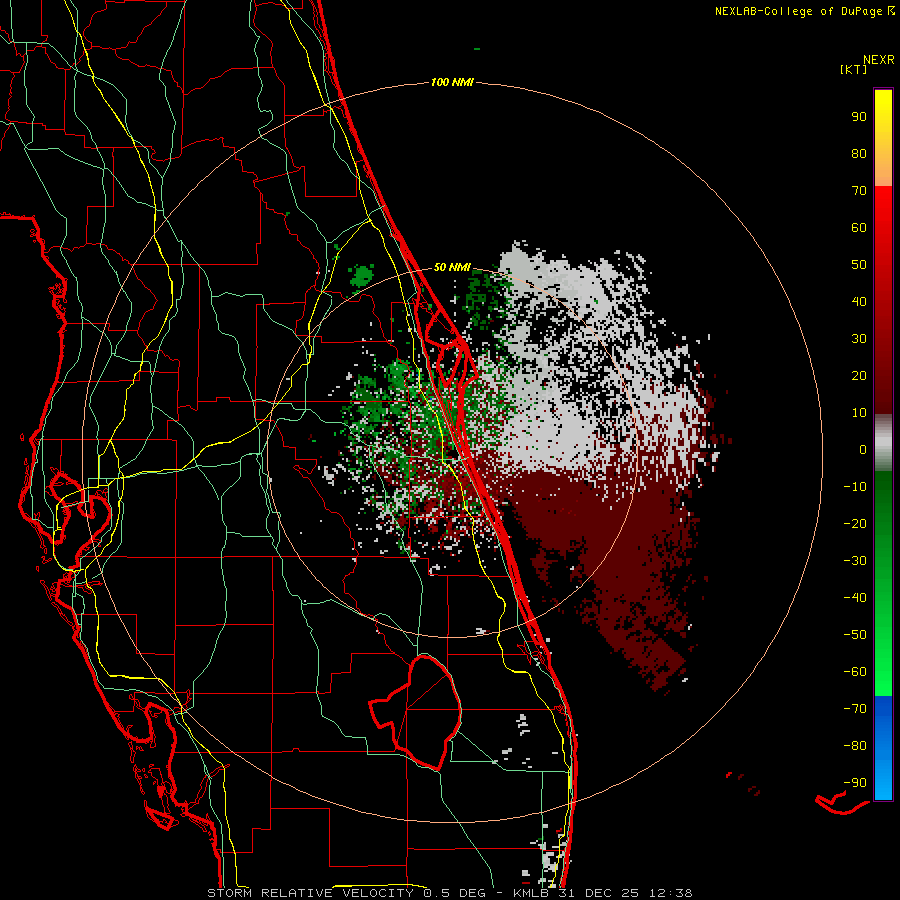Select the -10 knot scale label
The image size is (900, 900).
click(855, 487)
